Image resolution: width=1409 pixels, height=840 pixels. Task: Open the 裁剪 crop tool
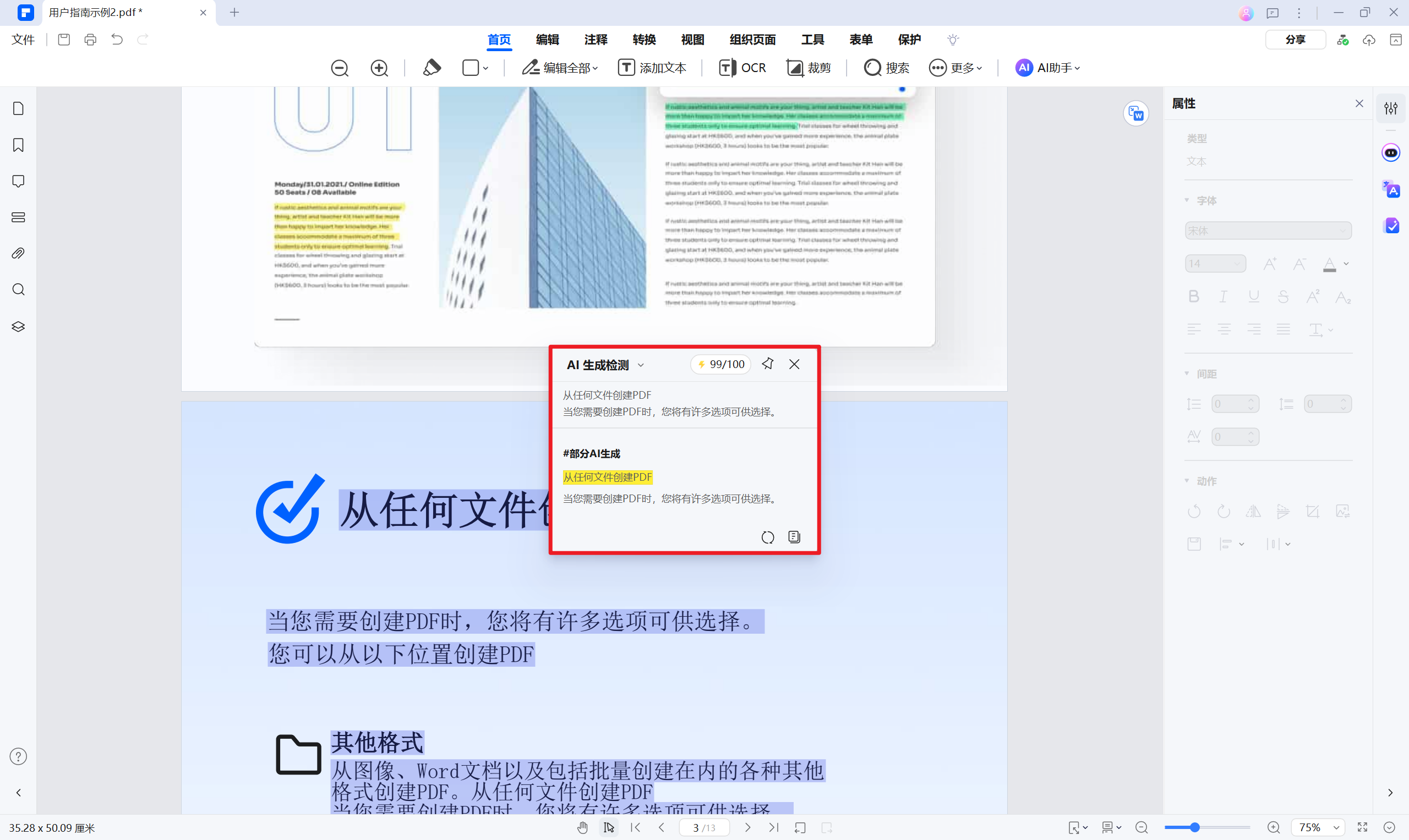[x=809, y=67]
